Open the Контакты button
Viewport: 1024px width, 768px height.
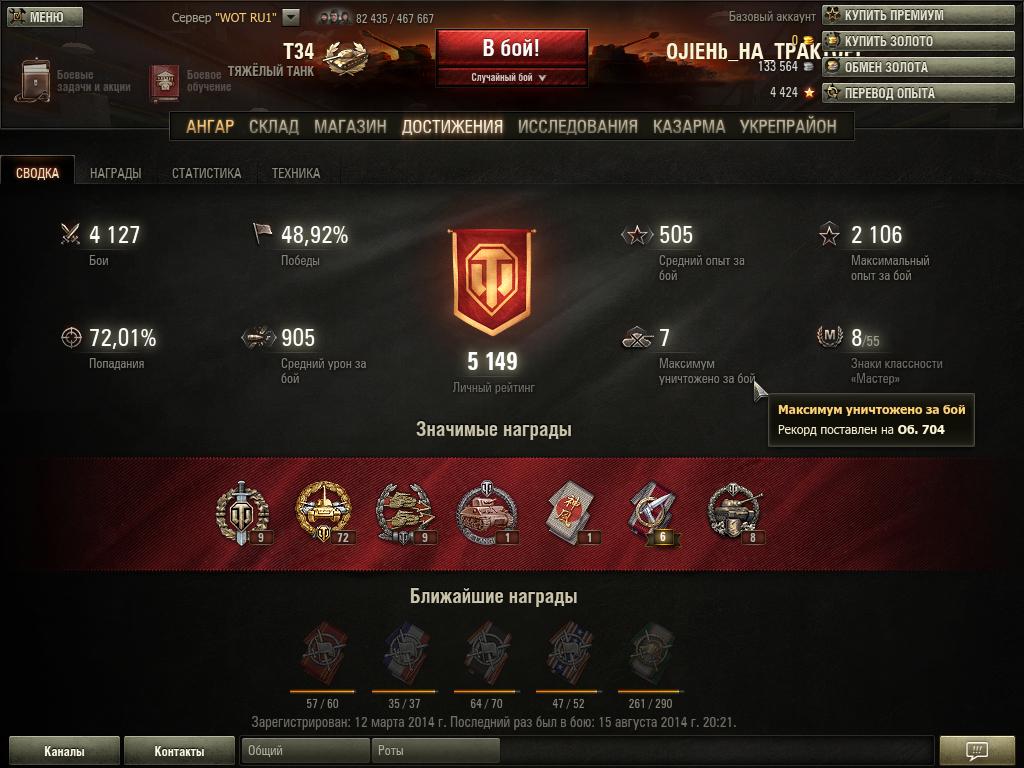(x=179, y=751)
